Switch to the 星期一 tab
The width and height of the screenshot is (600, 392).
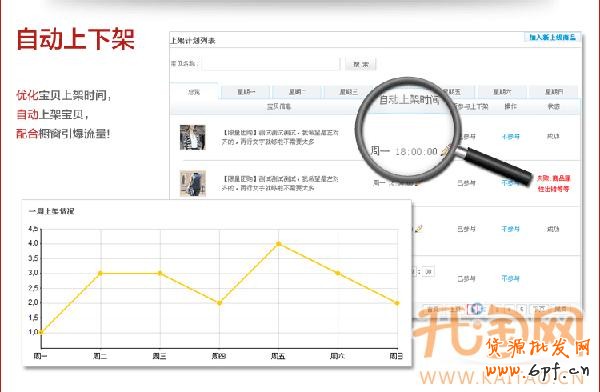tap(246, 92)
